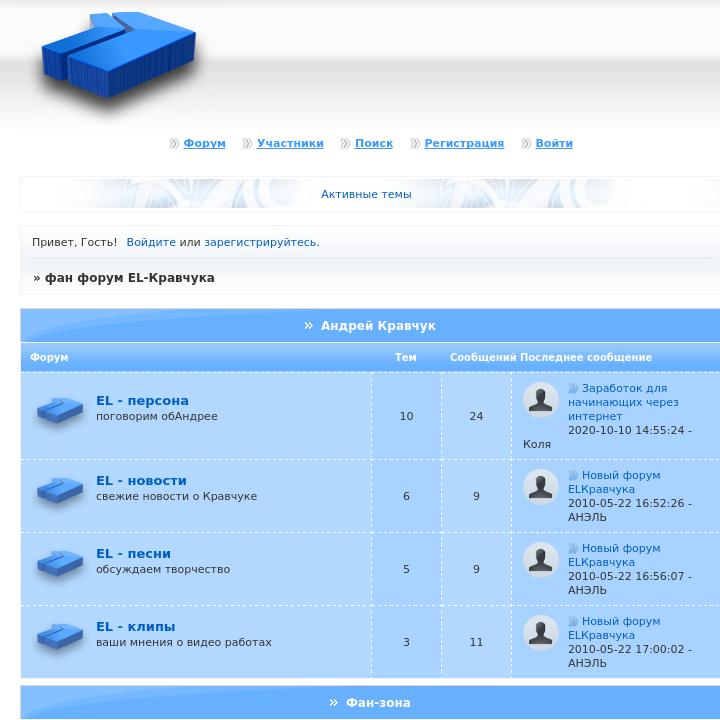Click description поговорим обАндрее

click(x=157, y=416)
